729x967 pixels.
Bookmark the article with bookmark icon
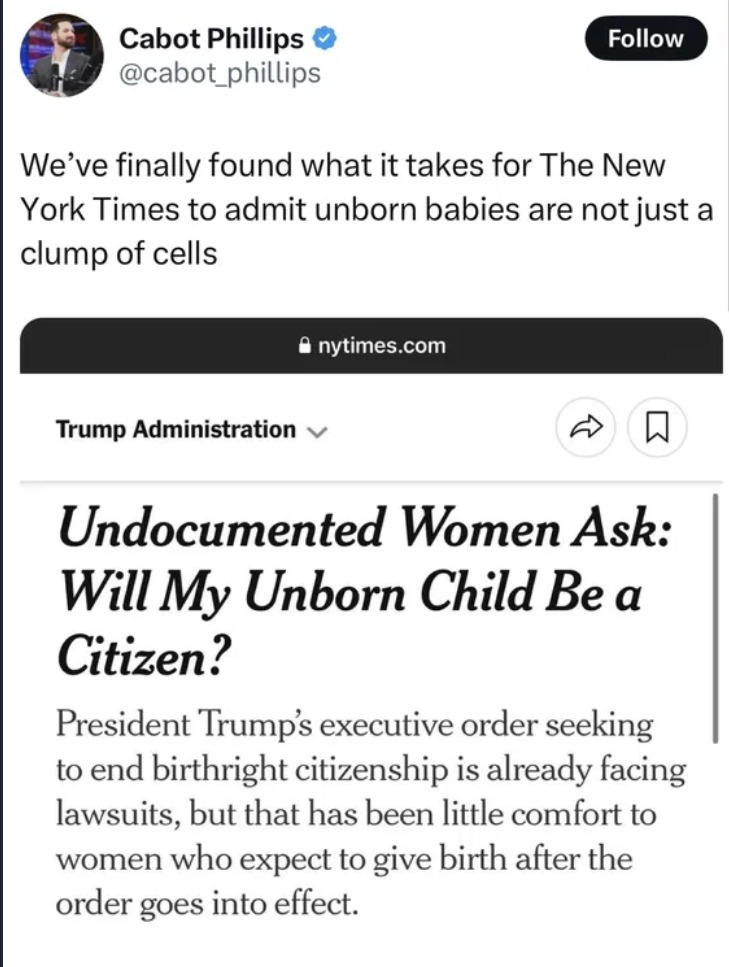click(x=657, y=427)
